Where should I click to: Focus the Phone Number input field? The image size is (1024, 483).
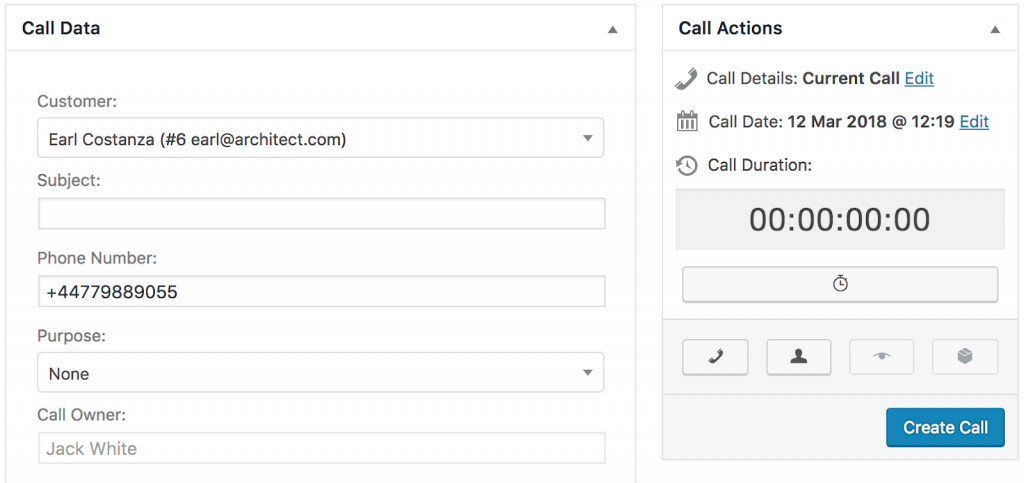[321, 292]
